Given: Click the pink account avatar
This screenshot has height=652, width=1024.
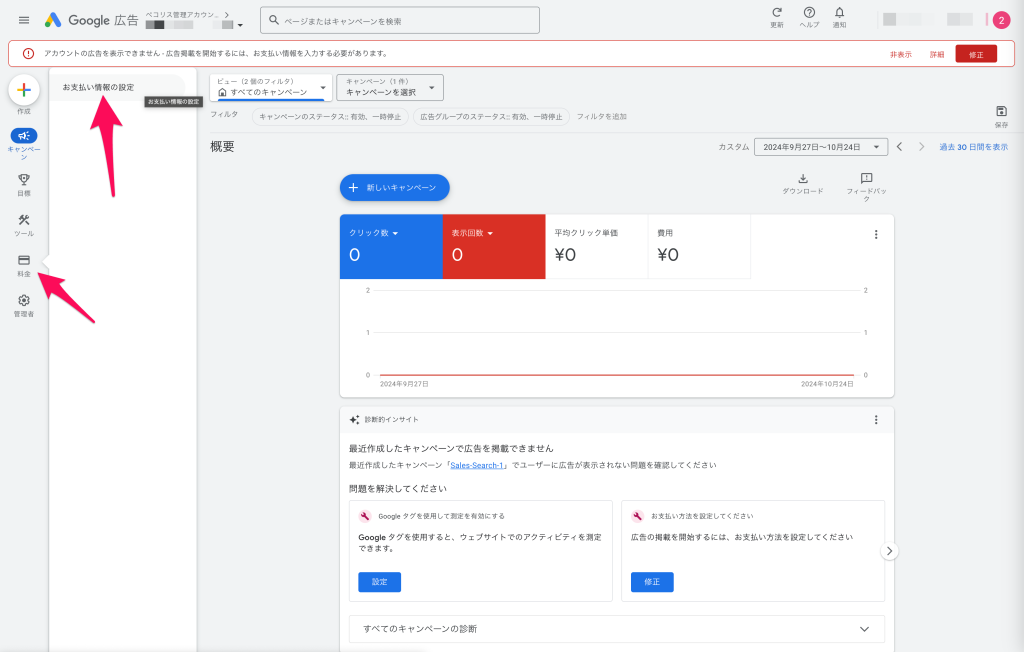Looking at the screenshot, I should coord(1001,20).
